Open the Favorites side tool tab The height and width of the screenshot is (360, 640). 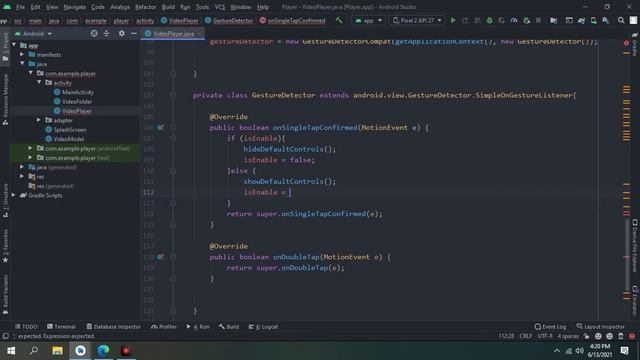[5, 246]
